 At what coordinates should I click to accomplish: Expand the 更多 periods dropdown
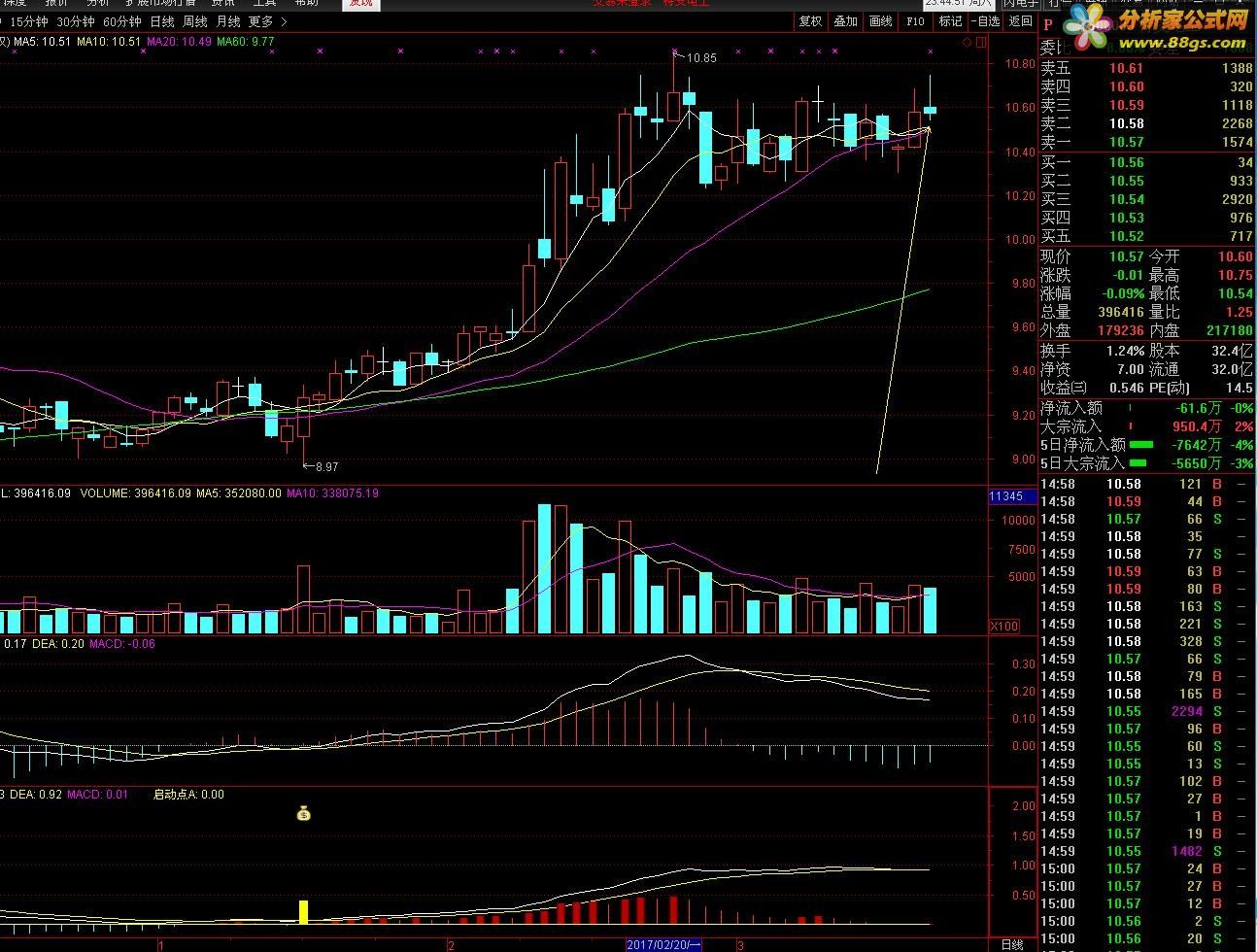[268, 21]
